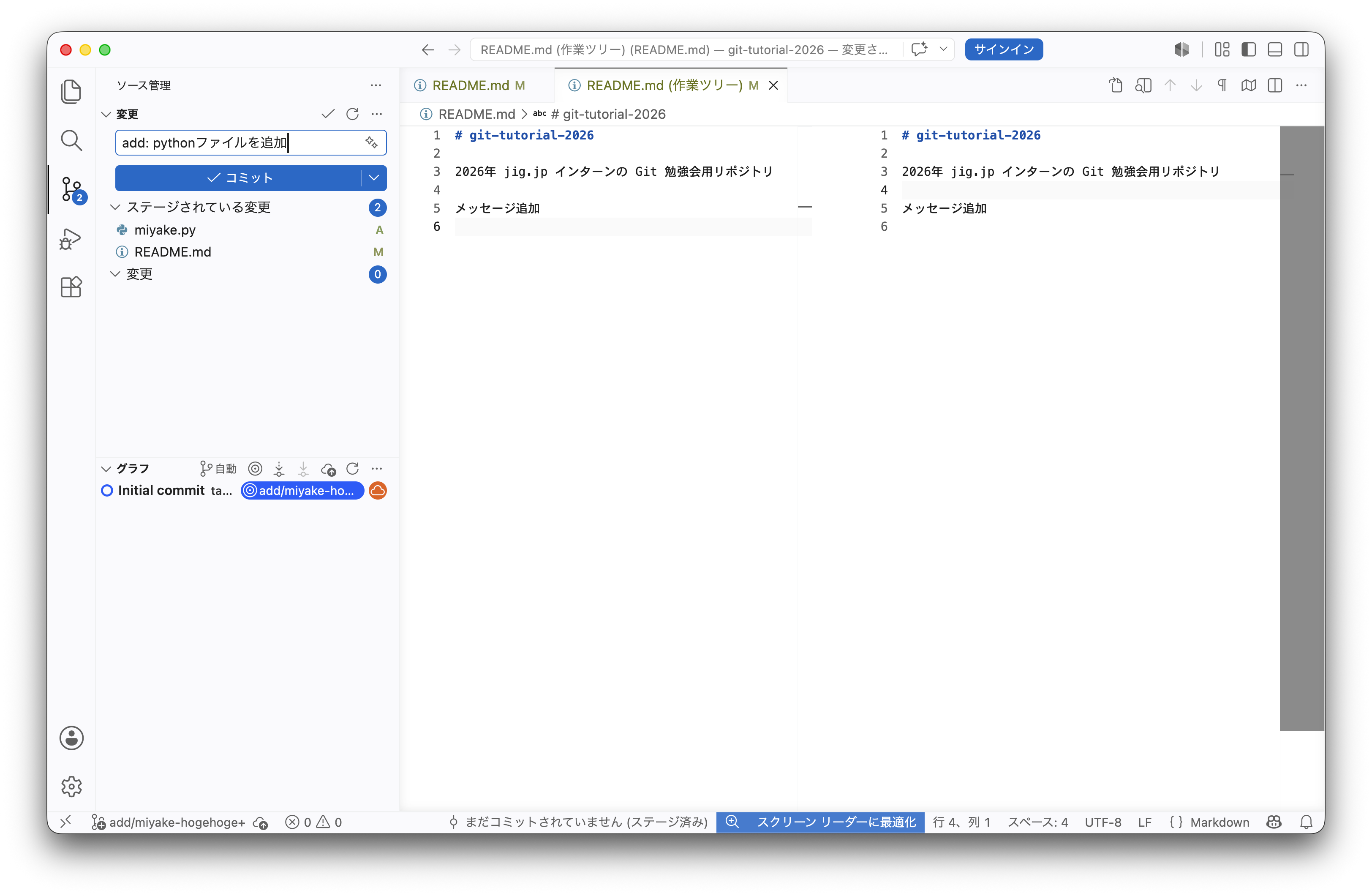The width and height of the screenshot is (1372, 896).
Task: Collapse the 変更 repository section
Action: pos(106,114)
